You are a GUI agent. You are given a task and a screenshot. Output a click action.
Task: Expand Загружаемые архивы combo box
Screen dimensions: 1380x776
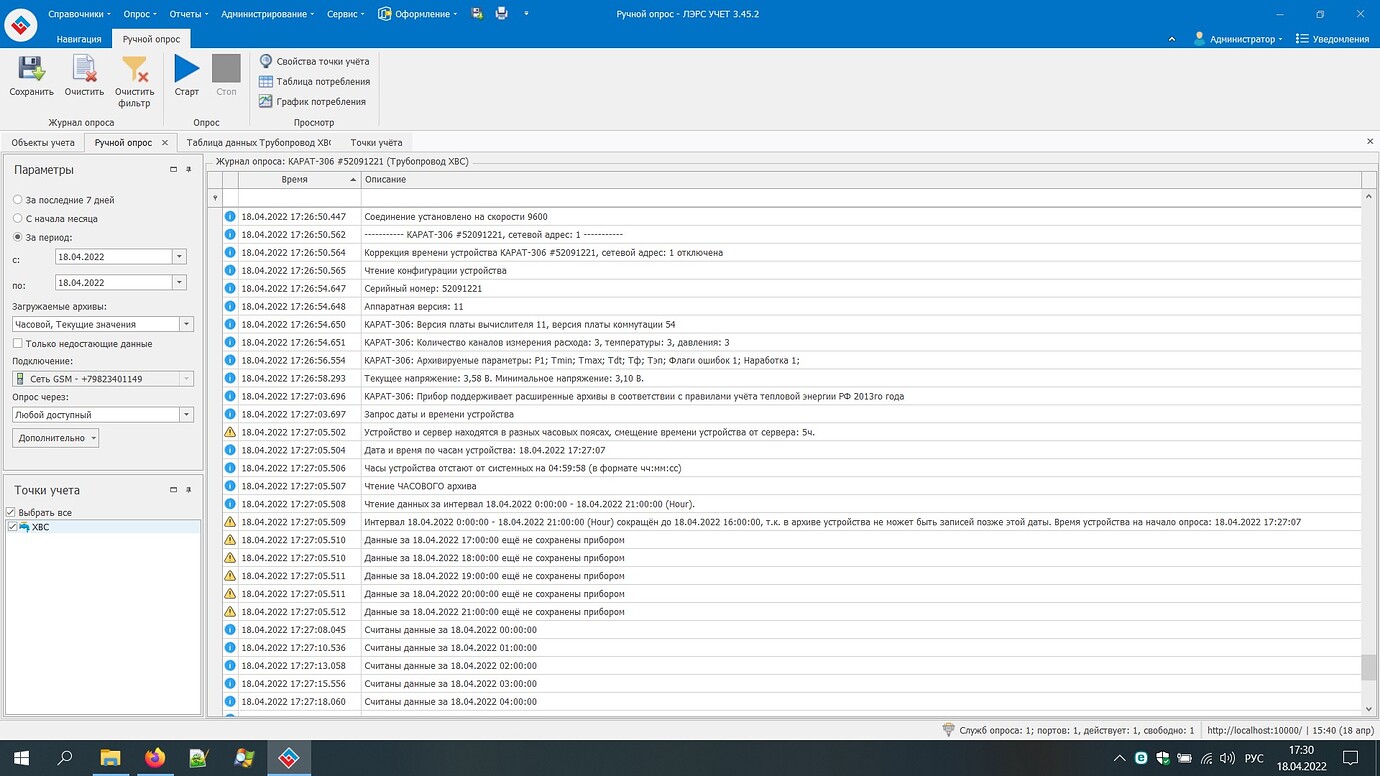coord(187,324)
